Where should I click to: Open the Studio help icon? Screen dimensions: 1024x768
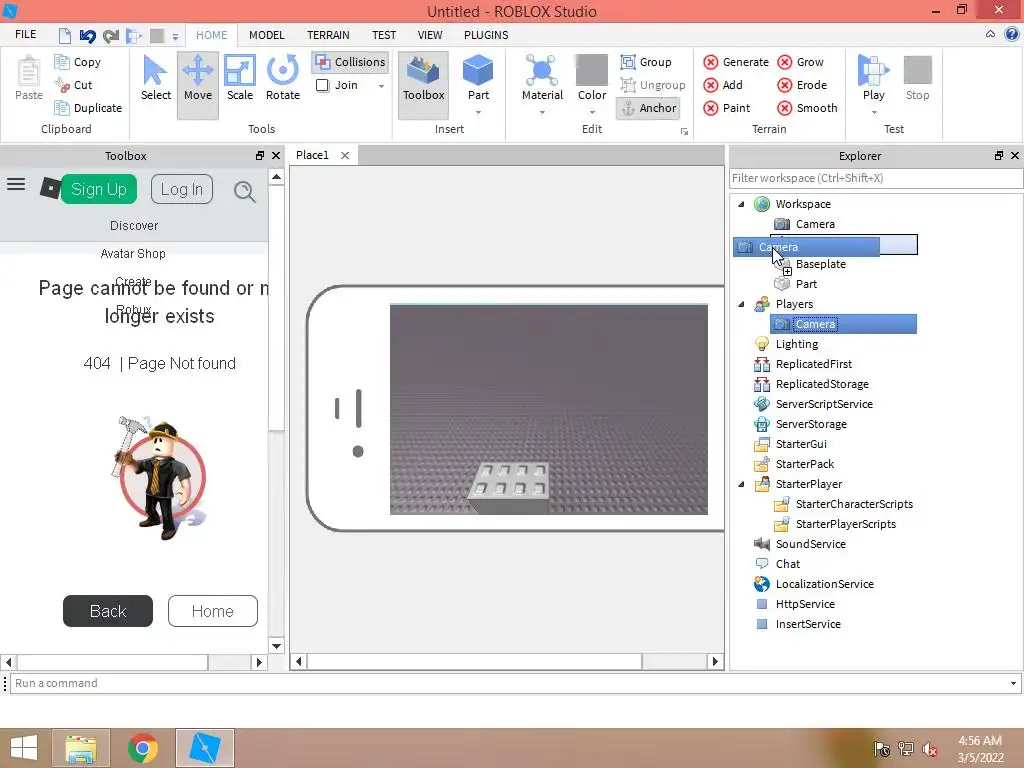click(x=1012, y=35)
